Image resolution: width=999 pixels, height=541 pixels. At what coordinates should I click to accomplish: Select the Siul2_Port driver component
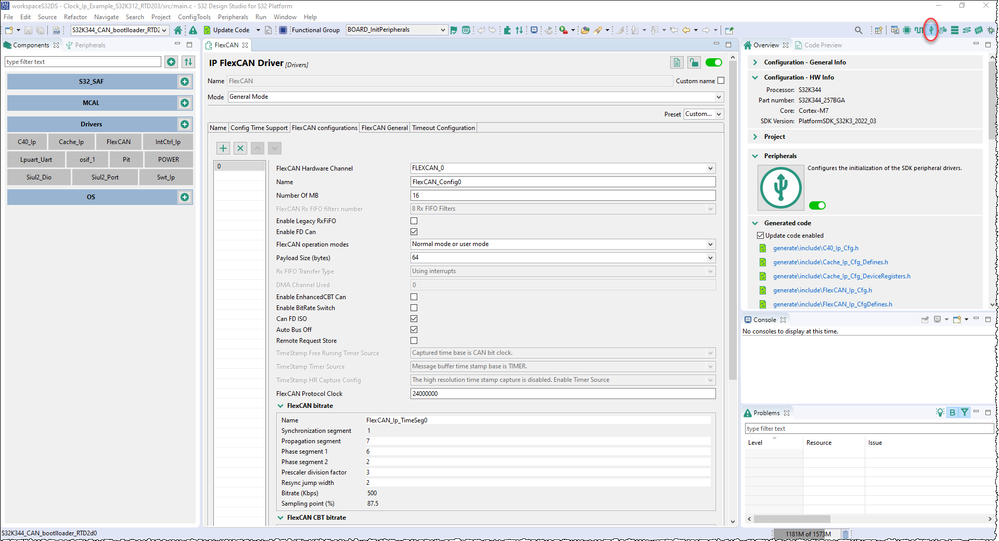(x=105, y=178)
